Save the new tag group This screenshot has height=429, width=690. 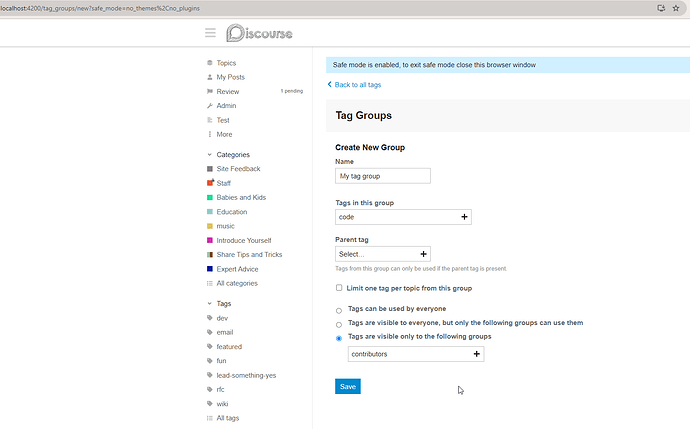(348, 386)
